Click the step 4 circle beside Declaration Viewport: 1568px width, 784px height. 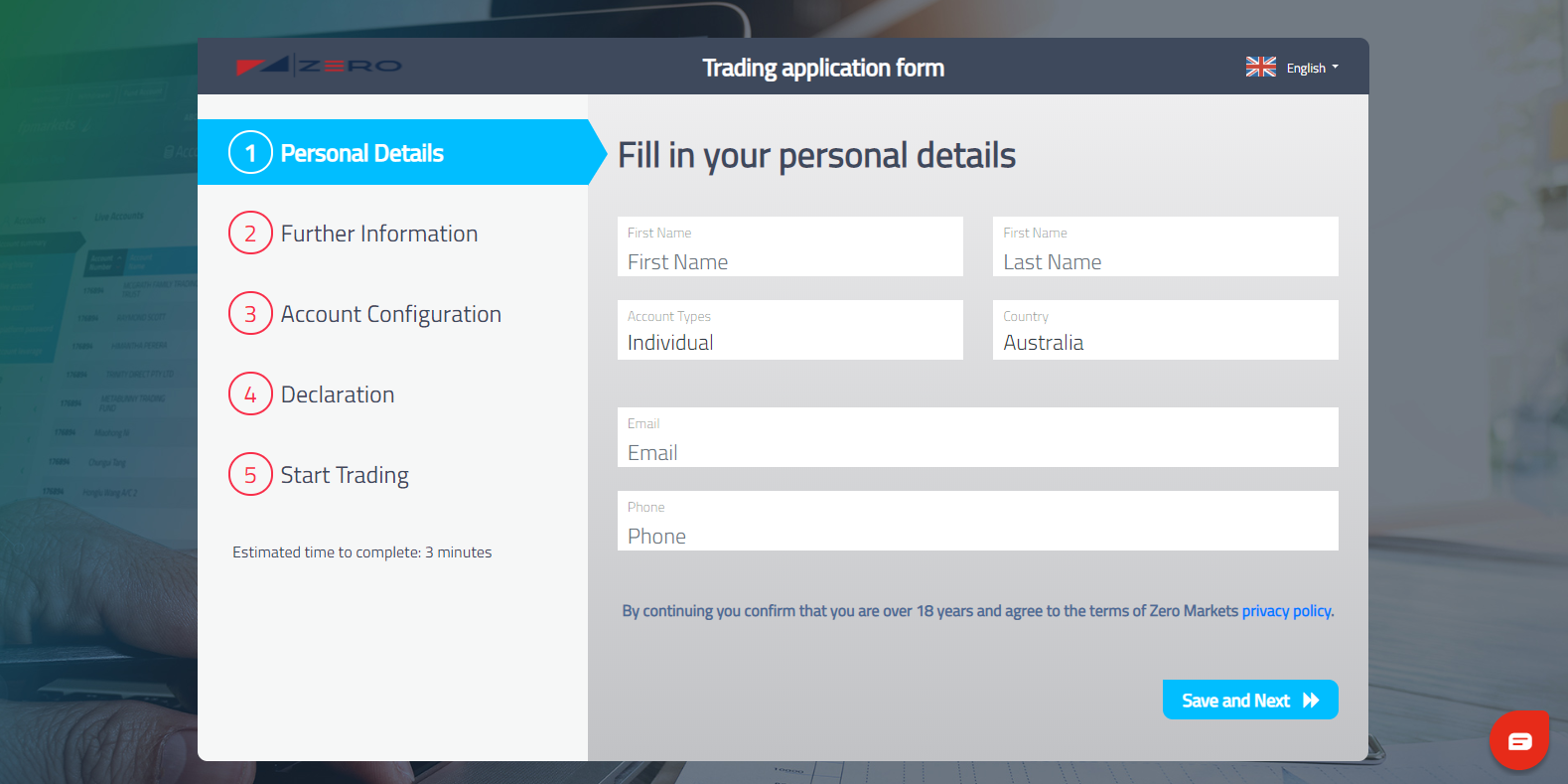tap(250, 393)
